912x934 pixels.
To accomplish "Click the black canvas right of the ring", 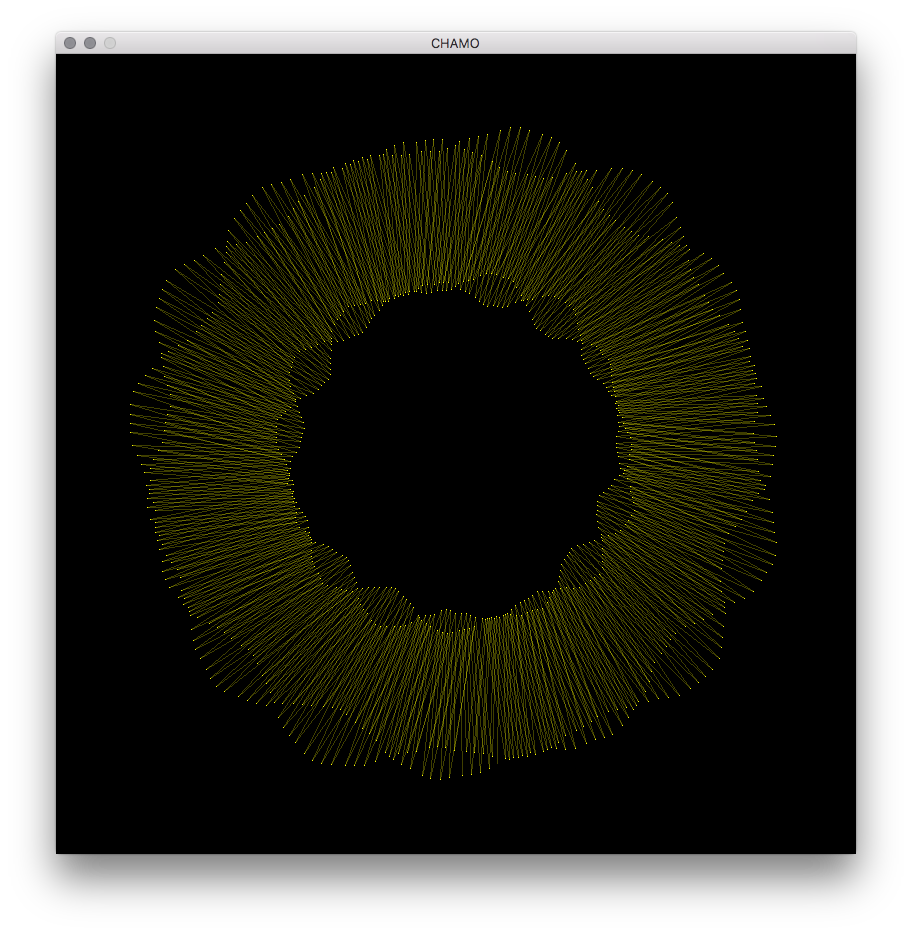I will (850, 450).
